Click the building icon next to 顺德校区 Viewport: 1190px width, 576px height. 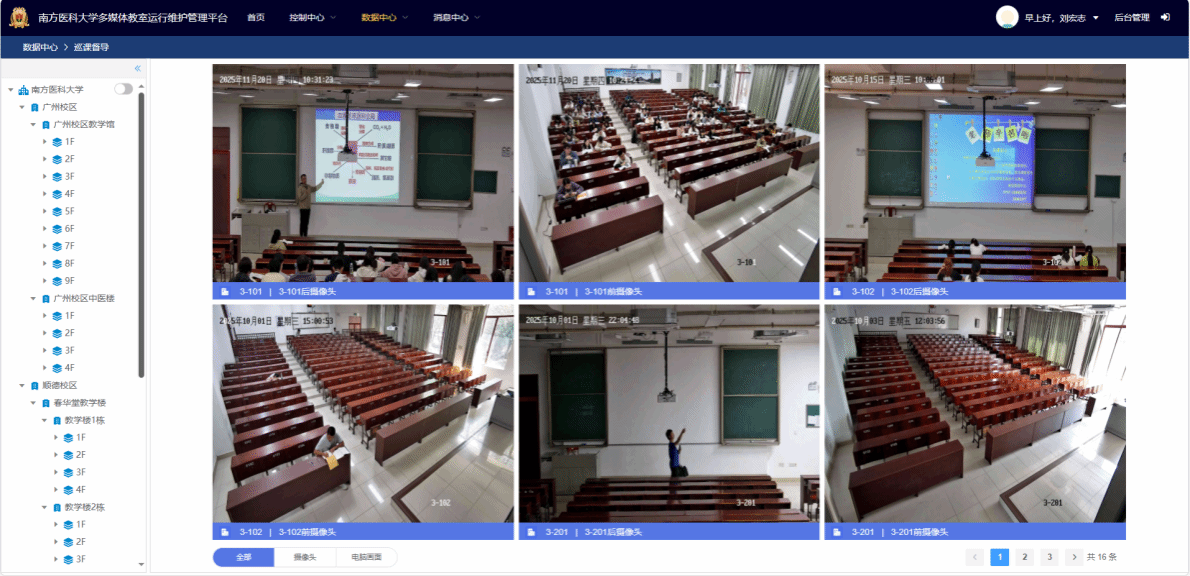[x=35, y=385]
